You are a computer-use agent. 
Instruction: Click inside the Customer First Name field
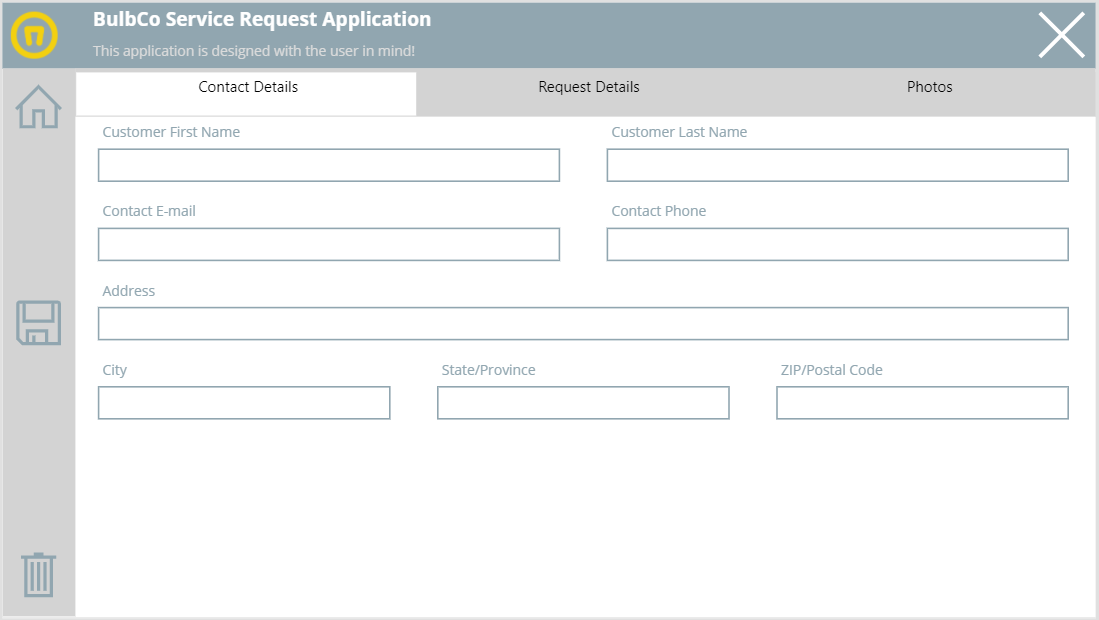tap(328, 165)
